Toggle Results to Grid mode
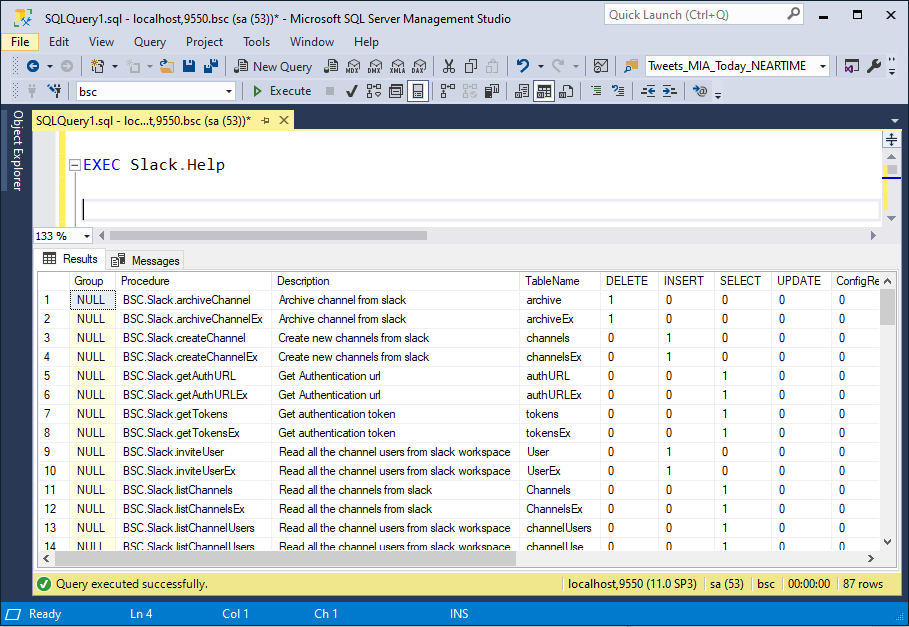 click(x=544, y=91)
